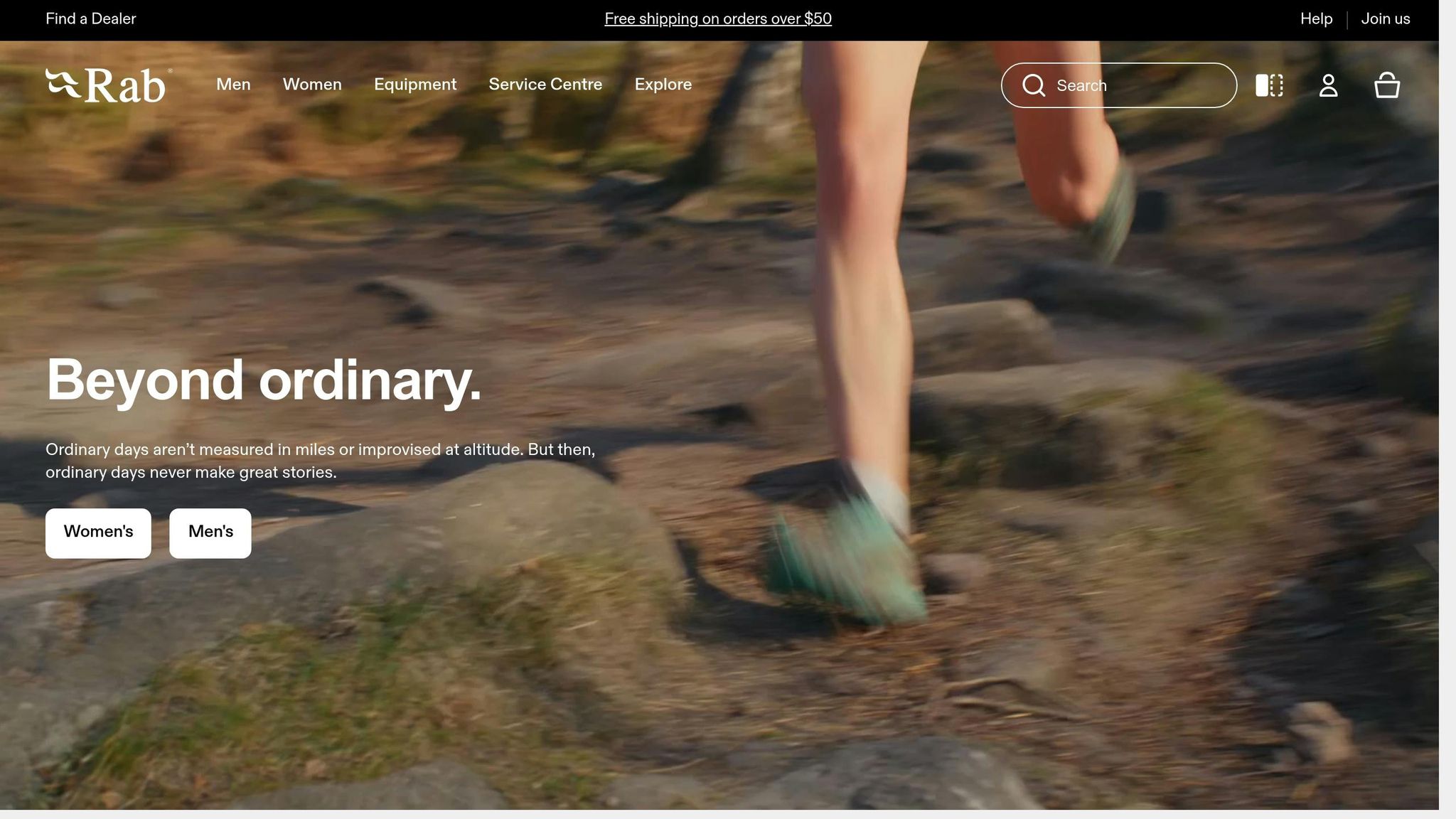Screen dimensions: 1456x819
Task: Click the "Beyond ordinary." headline
Action: [x=264, y=380]
